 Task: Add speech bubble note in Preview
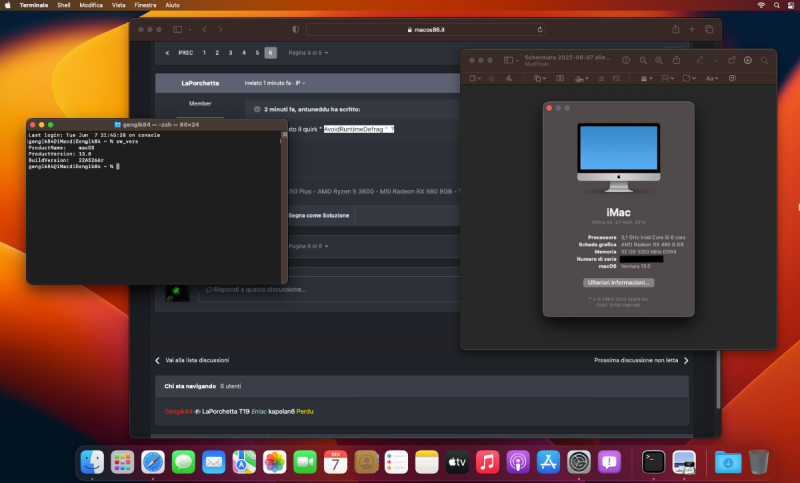coord(732,79)
